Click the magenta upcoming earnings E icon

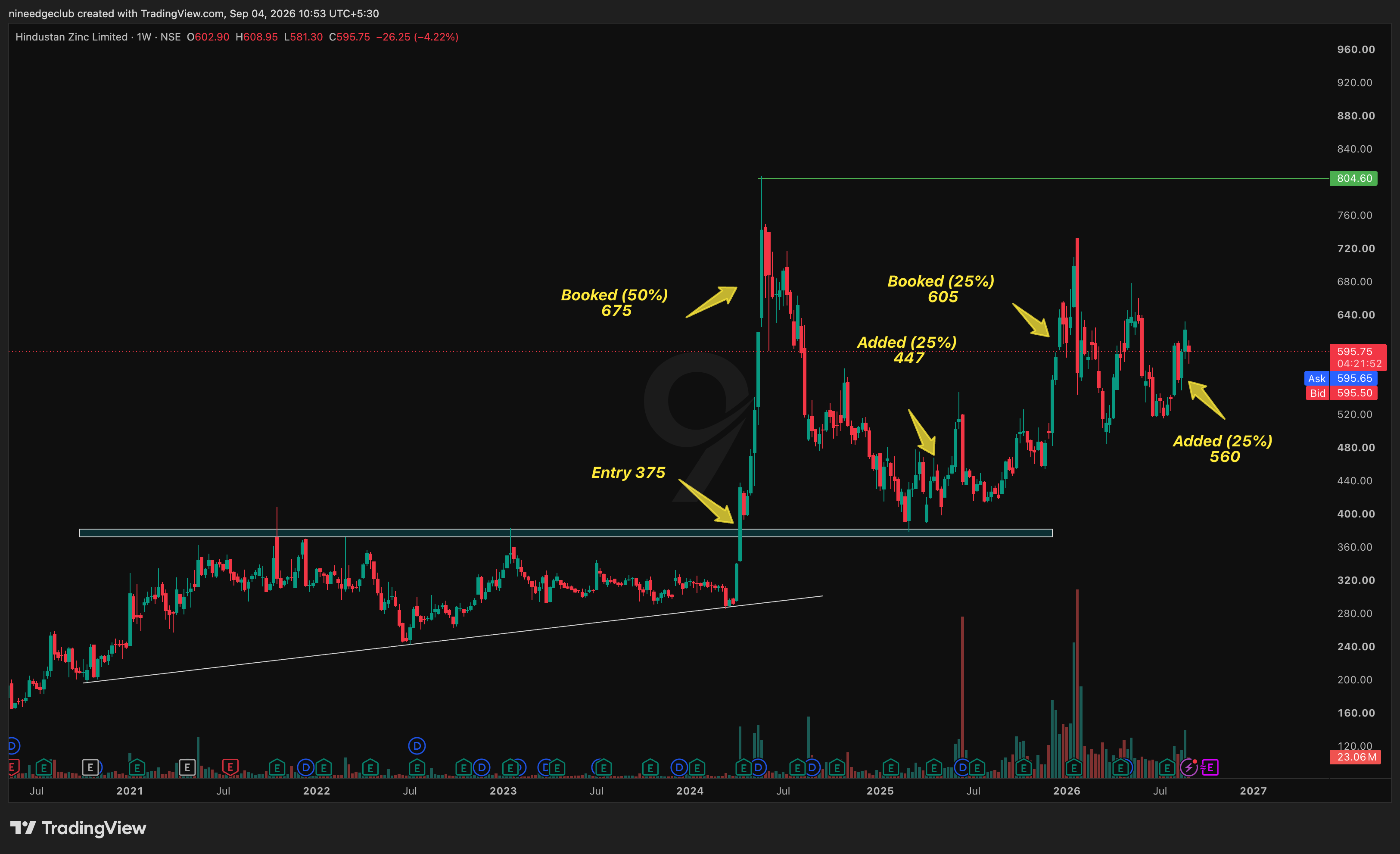click(1210, 768)
